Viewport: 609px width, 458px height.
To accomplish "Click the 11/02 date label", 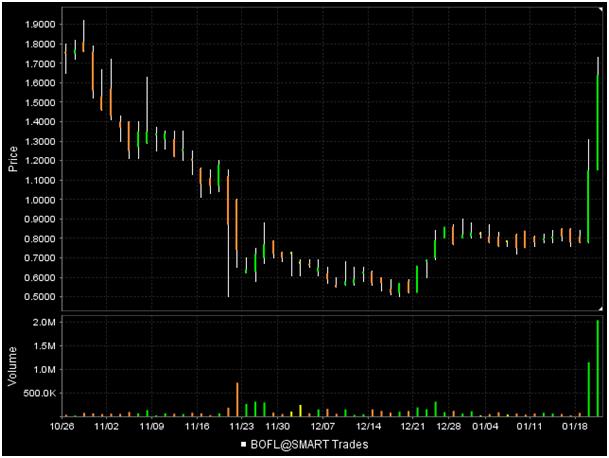I will tap(106, 426).
